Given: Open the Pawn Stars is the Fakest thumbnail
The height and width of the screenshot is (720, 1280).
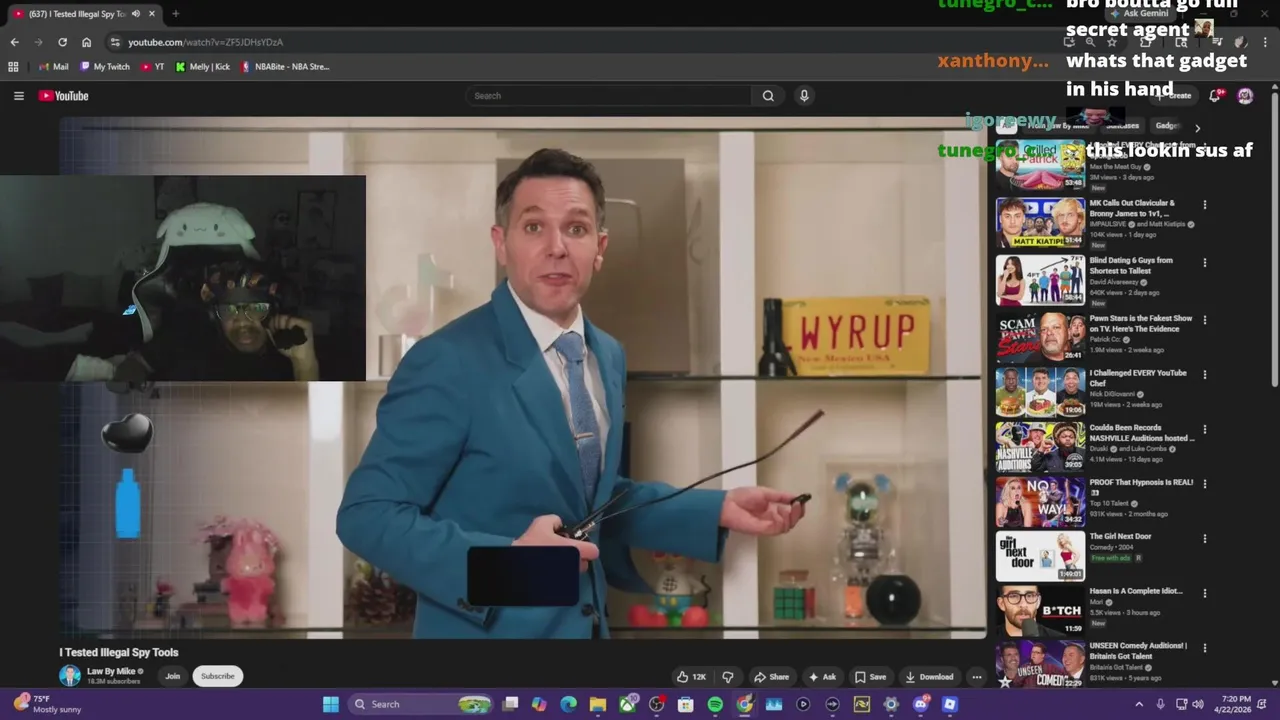Looking at the screenshot, I should coord(1040,337).
